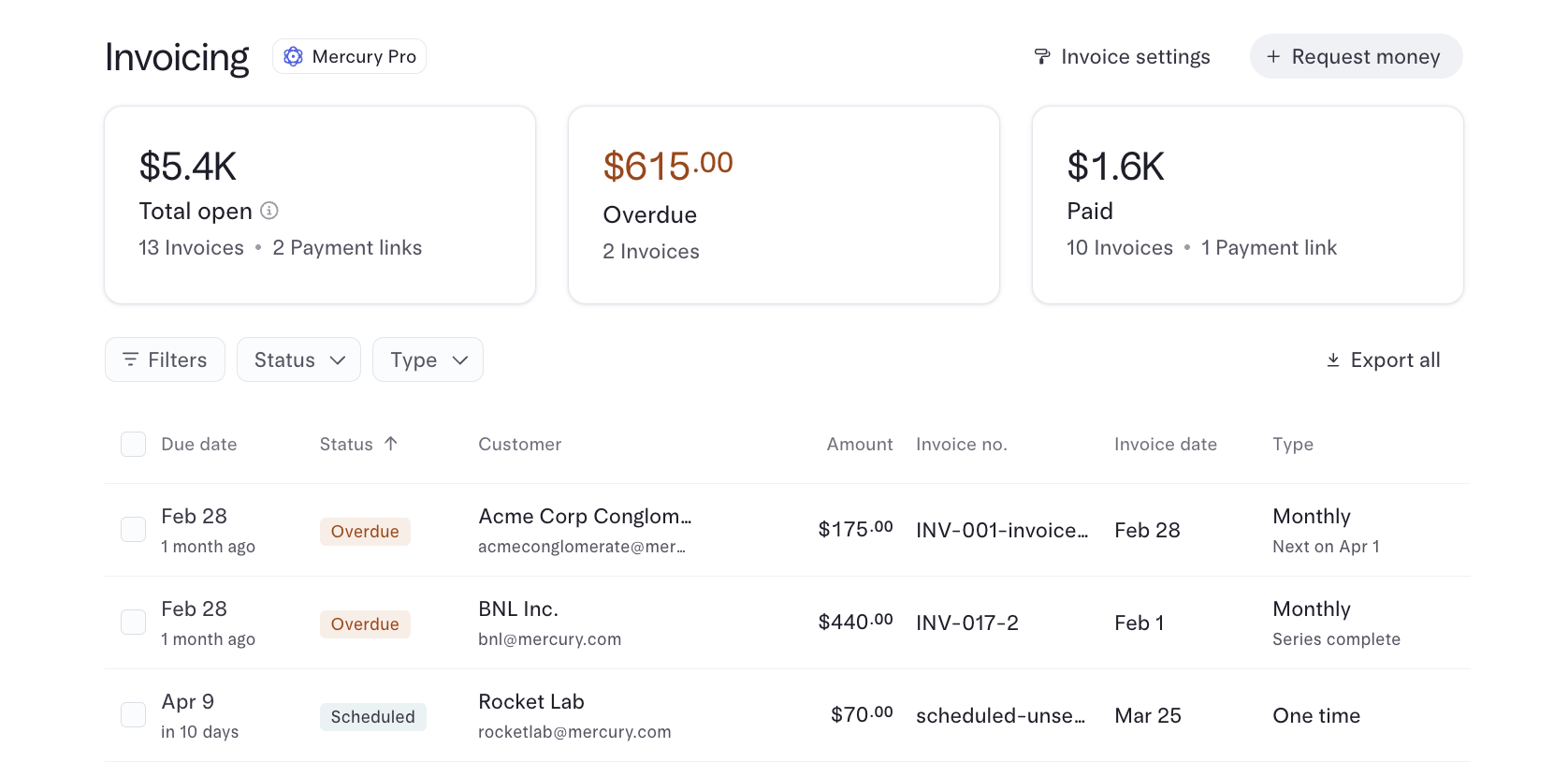This screenshot has height=777, width=1568.
Task: Click the Apr 9 due date
Action: [188, 702]
